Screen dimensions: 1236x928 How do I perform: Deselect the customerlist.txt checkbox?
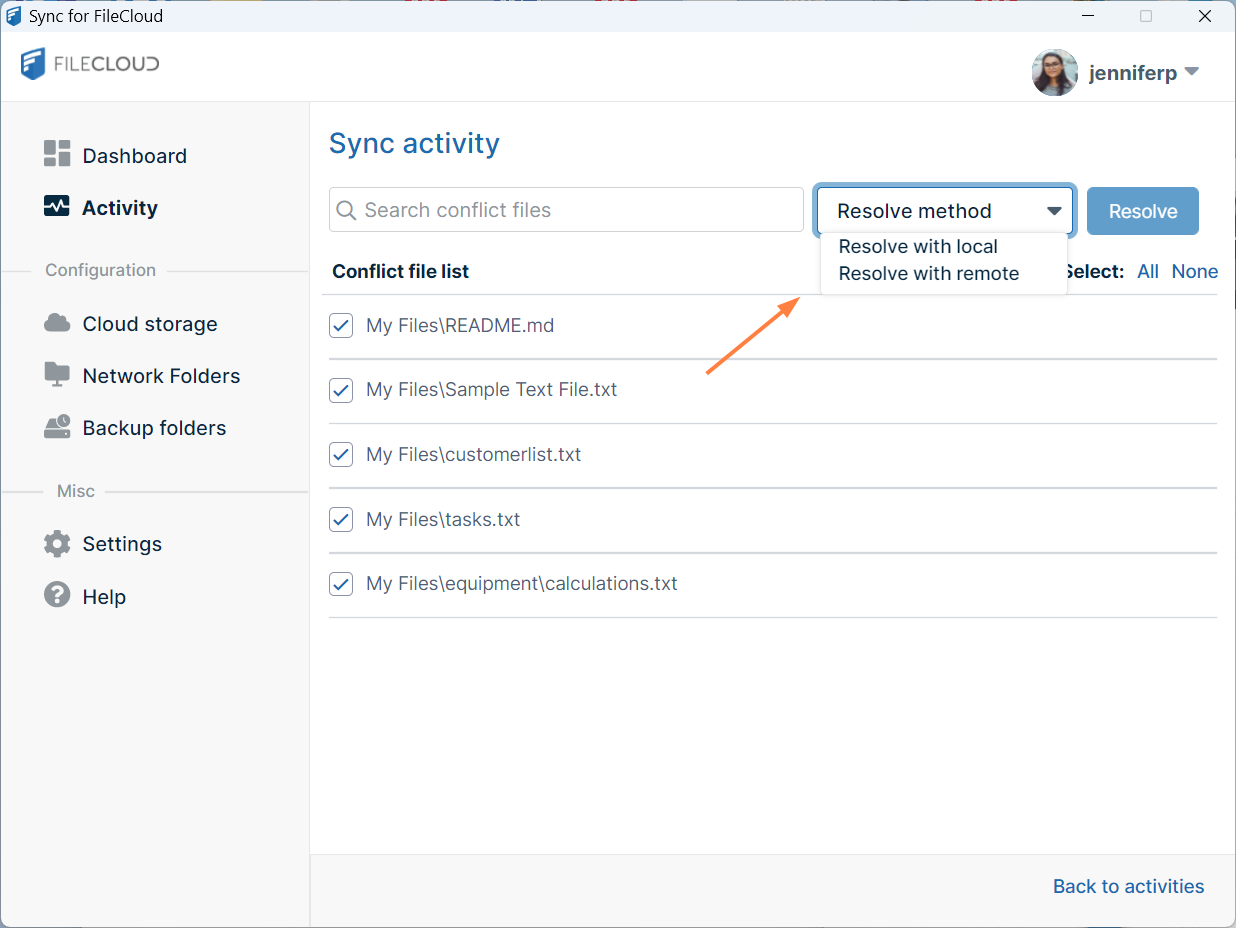tap(341, 454)
